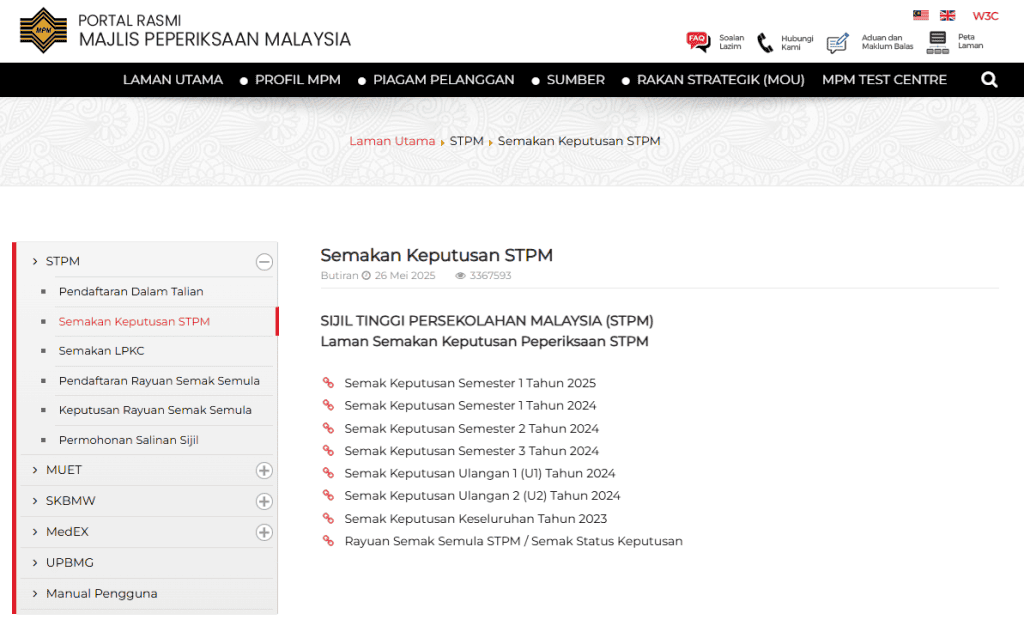
Task: Click the Soalan Lazim text link
Action: 731,42
